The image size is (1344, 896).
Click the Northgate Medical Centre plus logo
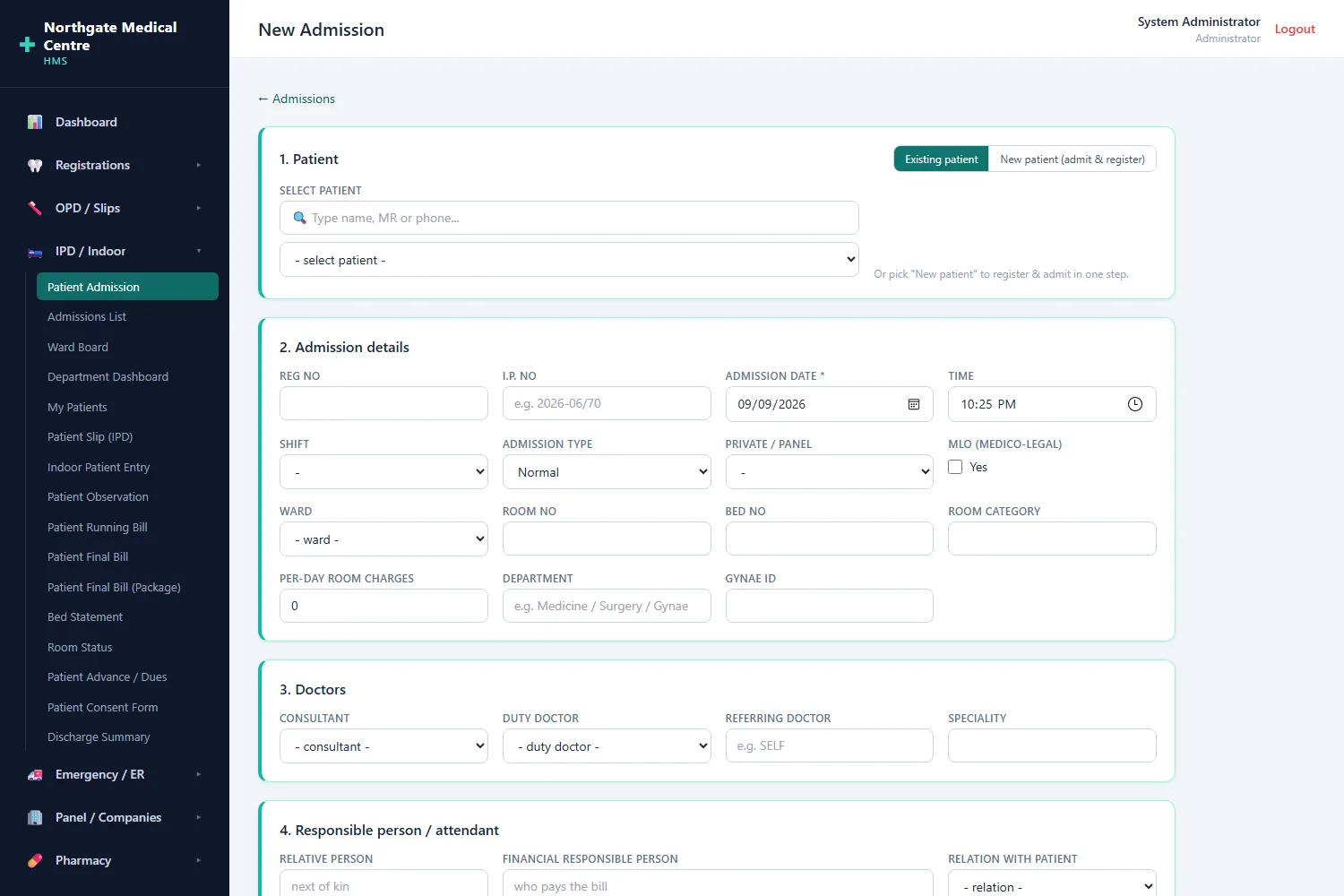28,45
